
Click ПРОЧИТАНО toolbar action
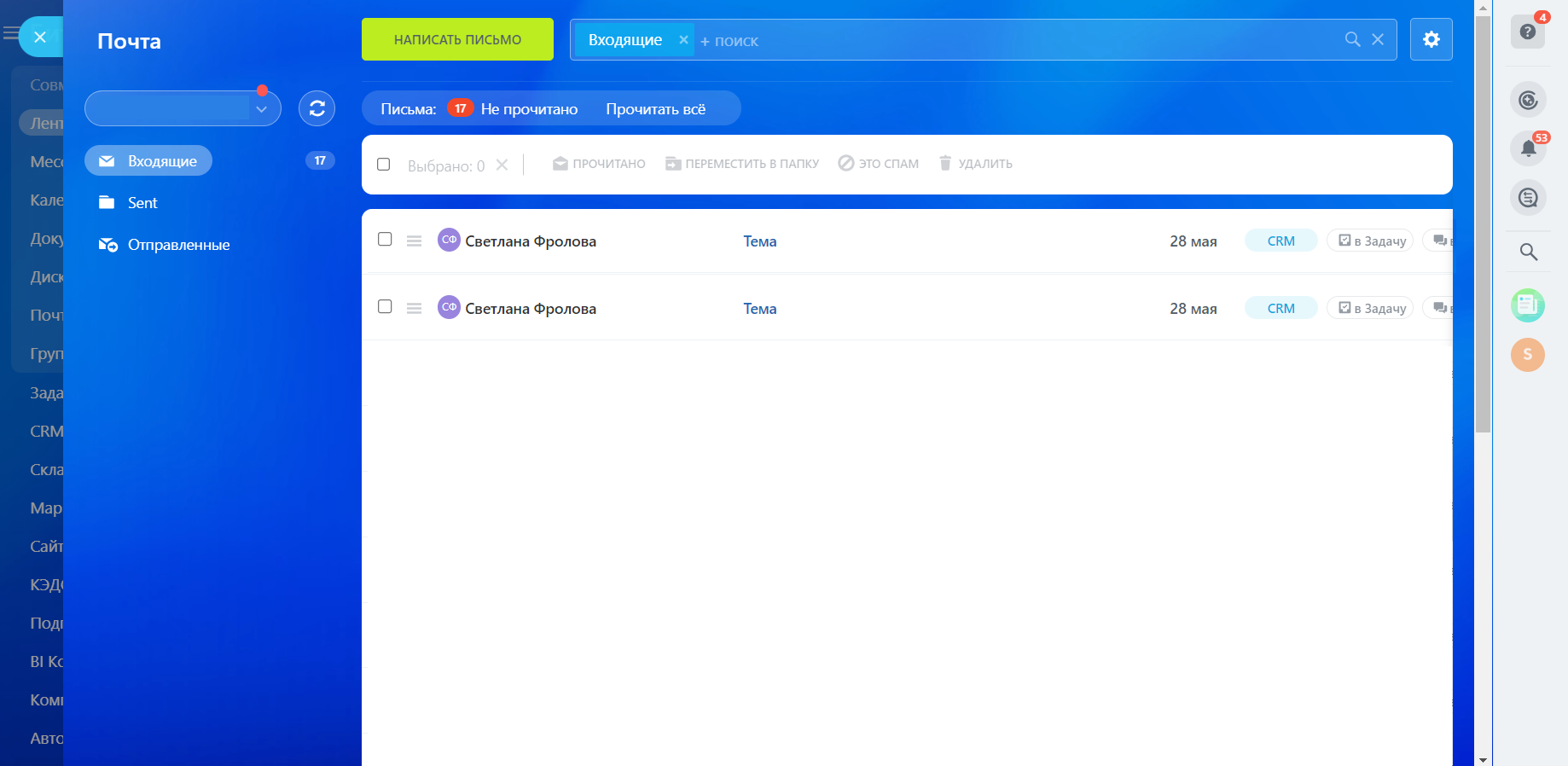point(599,164)
